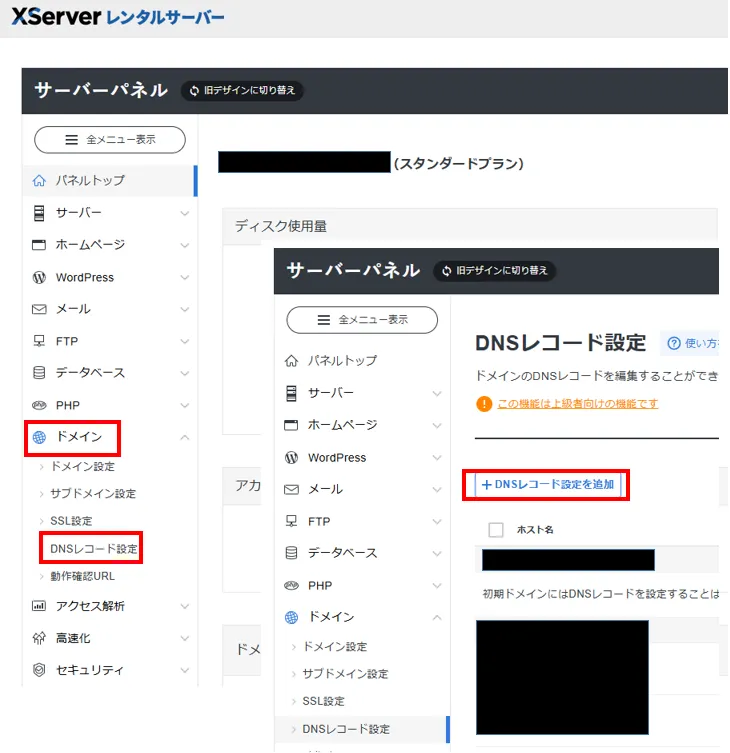Click the XServer logo in the header
730x753 pixels.
click(x=118, y=17)
